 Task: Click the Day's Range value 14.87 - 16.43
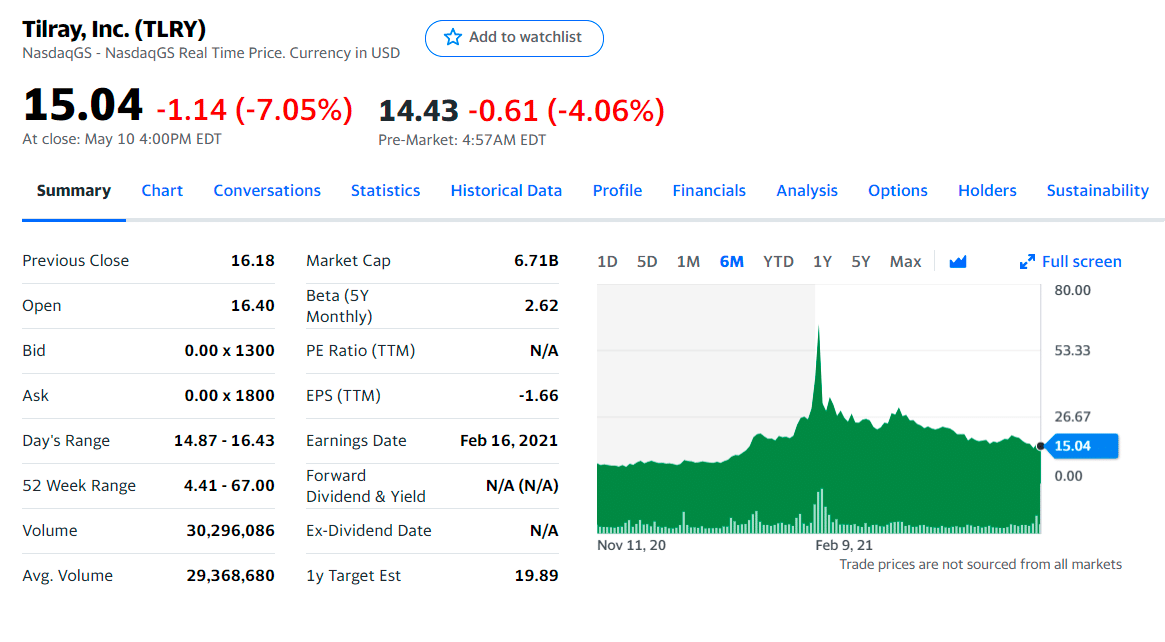[224, 441]
